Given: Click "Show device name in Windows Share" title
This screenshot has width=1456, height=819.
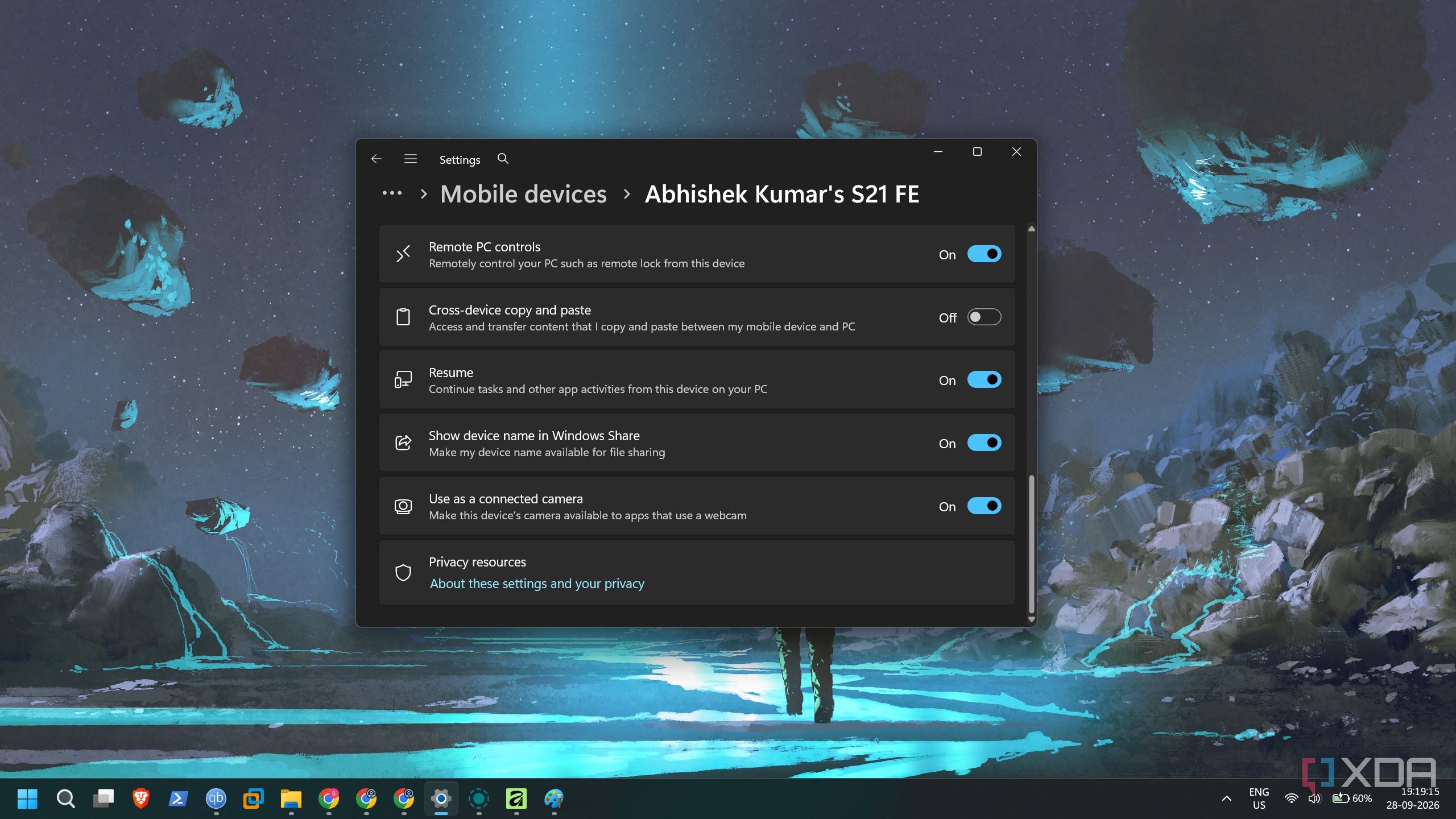Looking at the screenshot, I should pyautogui.click(x=534, y=436).
